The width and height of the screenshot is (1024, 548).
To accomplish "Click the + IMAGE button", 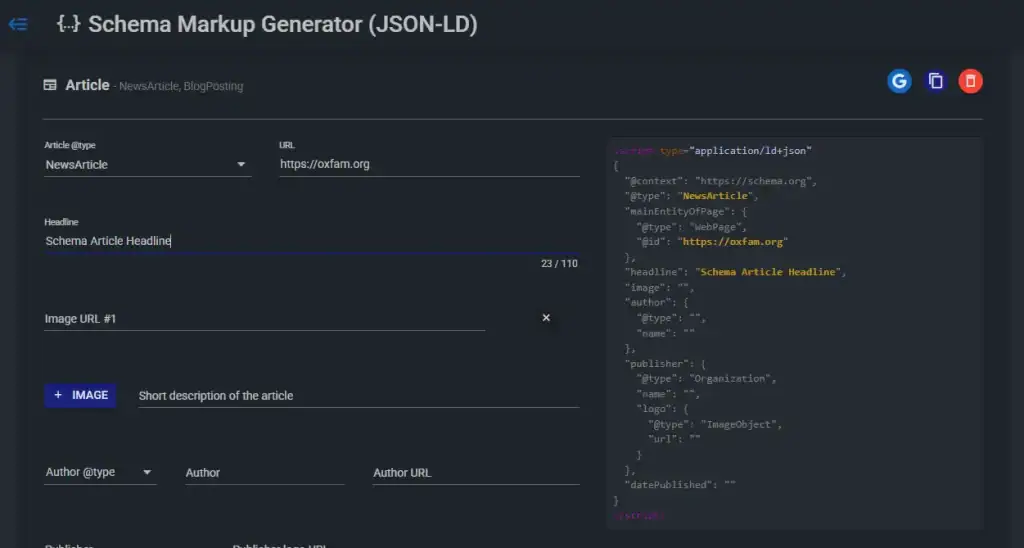I will click(x=80, y=395).
